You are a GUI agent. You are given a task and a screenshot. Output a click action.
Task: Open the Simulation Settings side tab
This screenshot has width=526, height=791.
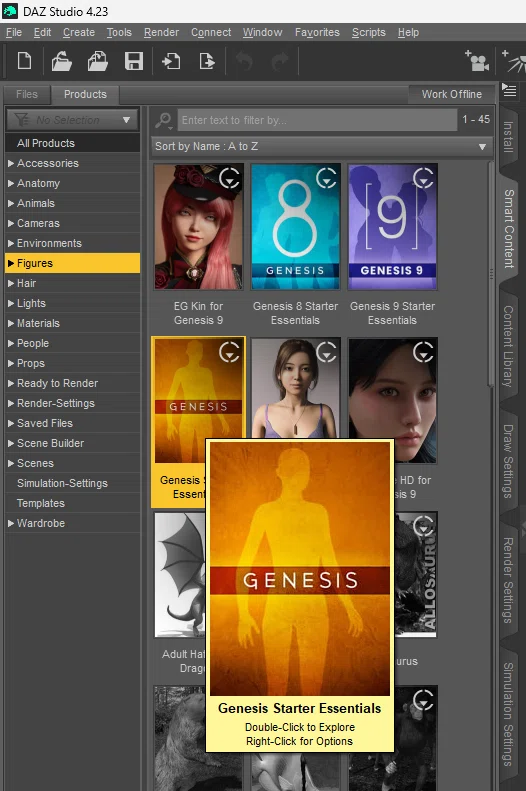[509, 714]
